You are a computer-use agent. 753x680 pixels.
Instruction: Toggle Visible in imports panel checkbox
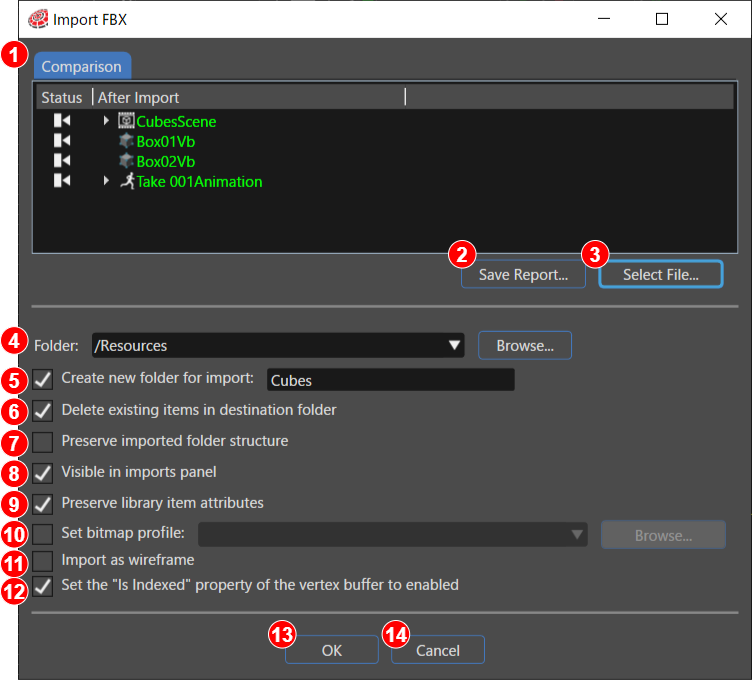point(43,474)
